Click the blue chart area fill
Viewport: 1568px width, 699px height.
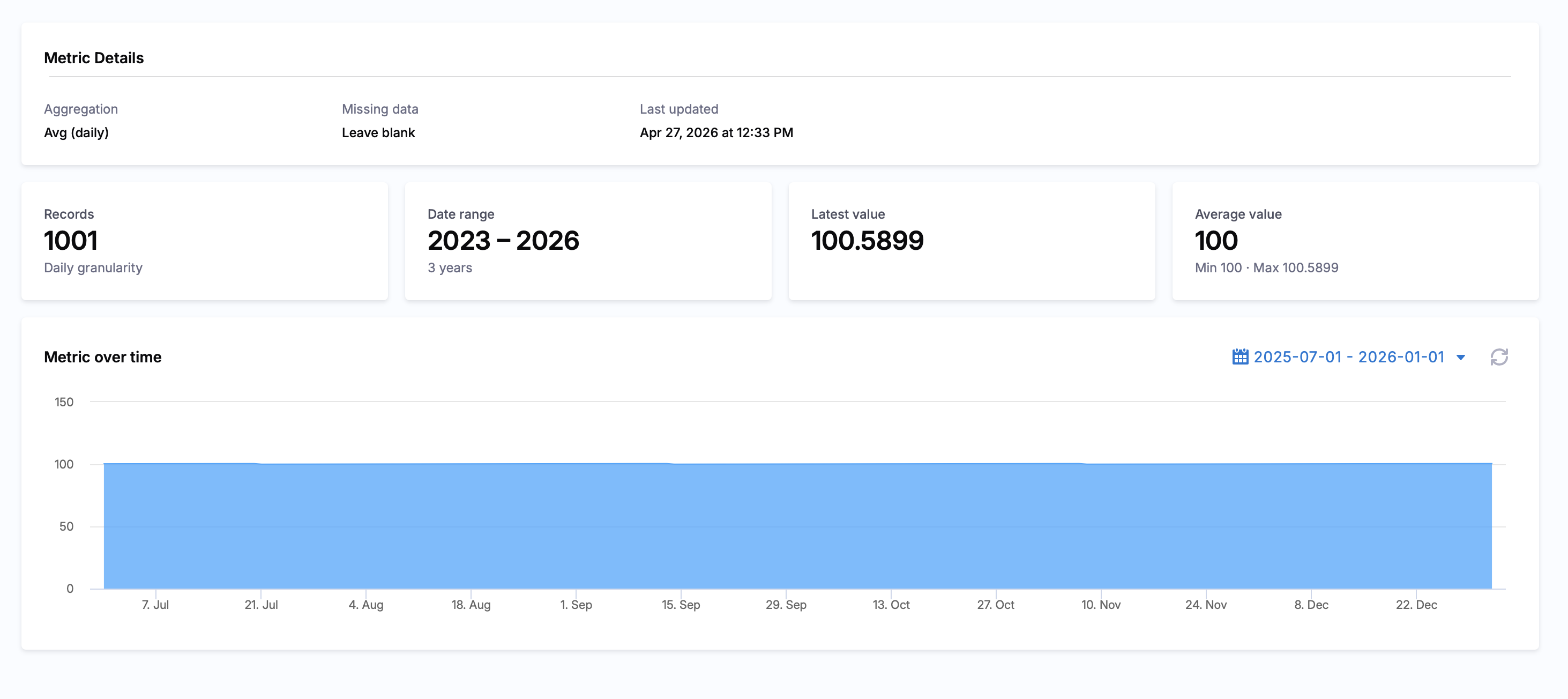click(x=797, y=526)
